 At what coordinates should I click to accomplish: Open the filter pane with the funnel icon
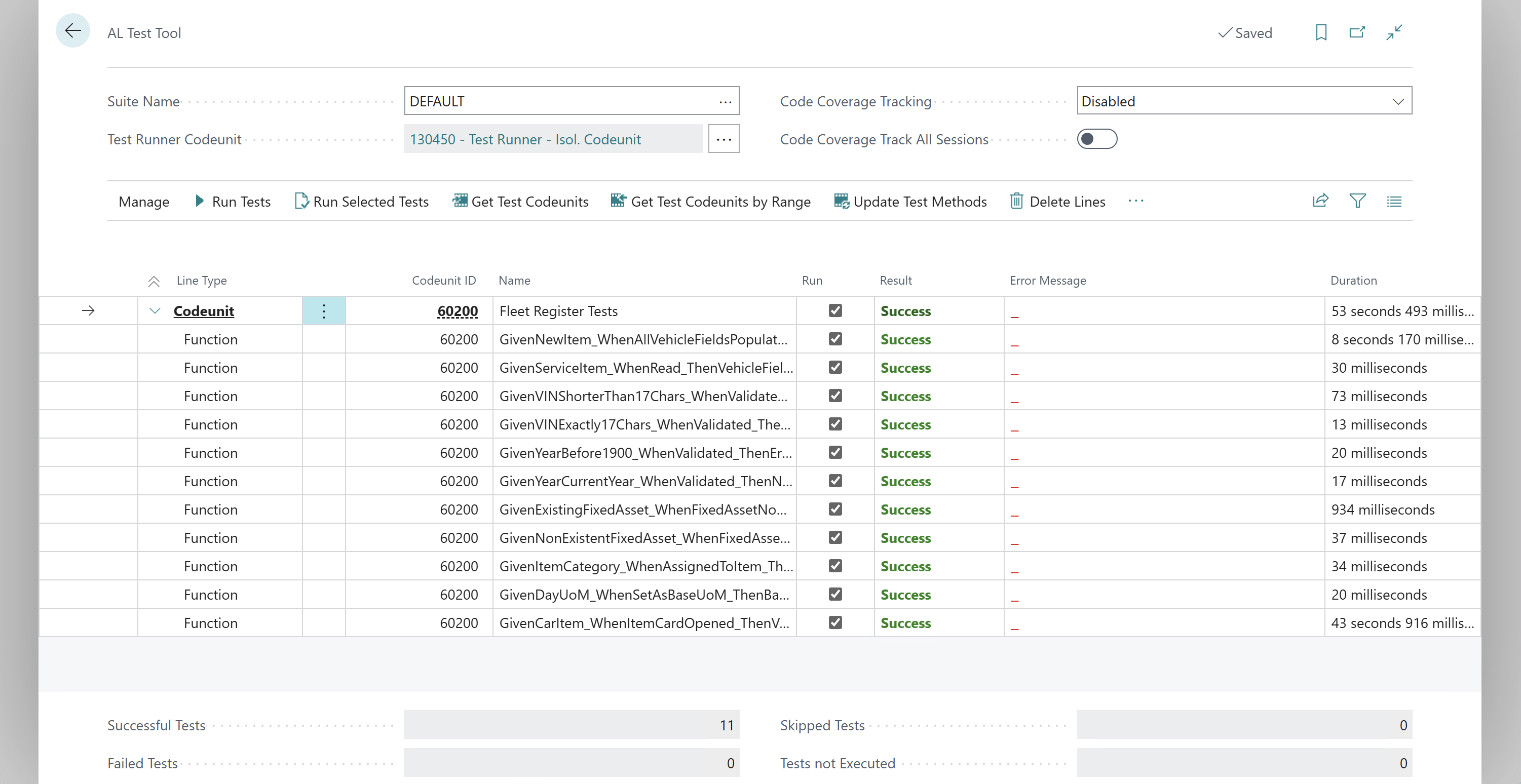point(1357,201)
